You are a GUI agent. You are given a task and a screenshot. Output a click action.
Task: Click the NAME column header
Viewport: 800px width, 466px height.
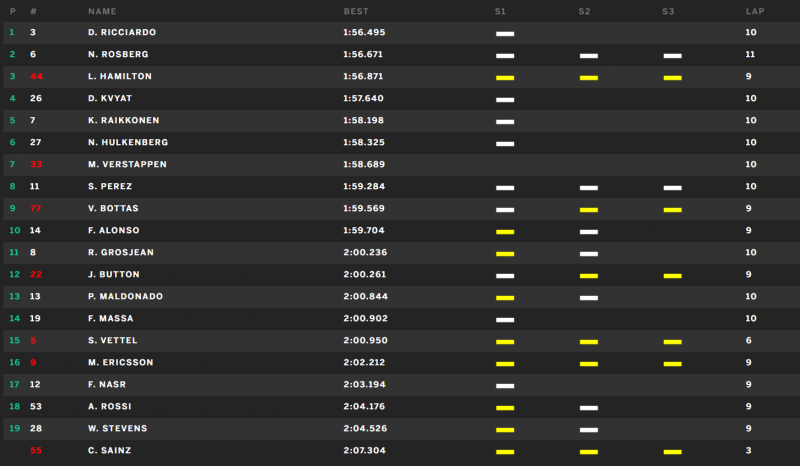pyautogui.click(x=102, y=11)
